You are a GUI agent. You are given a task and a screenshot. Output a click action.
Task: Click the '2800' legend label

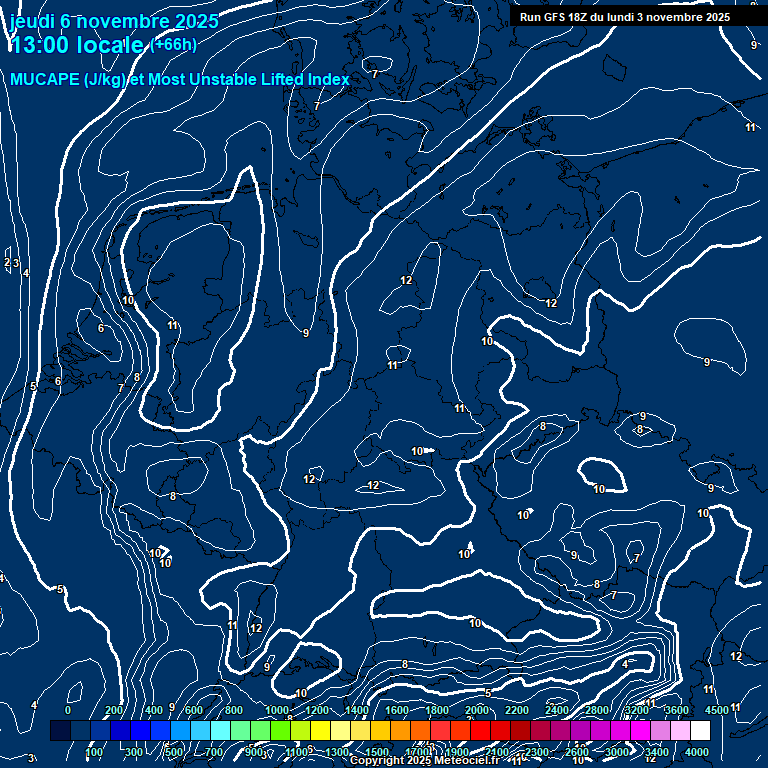tap(597, 710)
